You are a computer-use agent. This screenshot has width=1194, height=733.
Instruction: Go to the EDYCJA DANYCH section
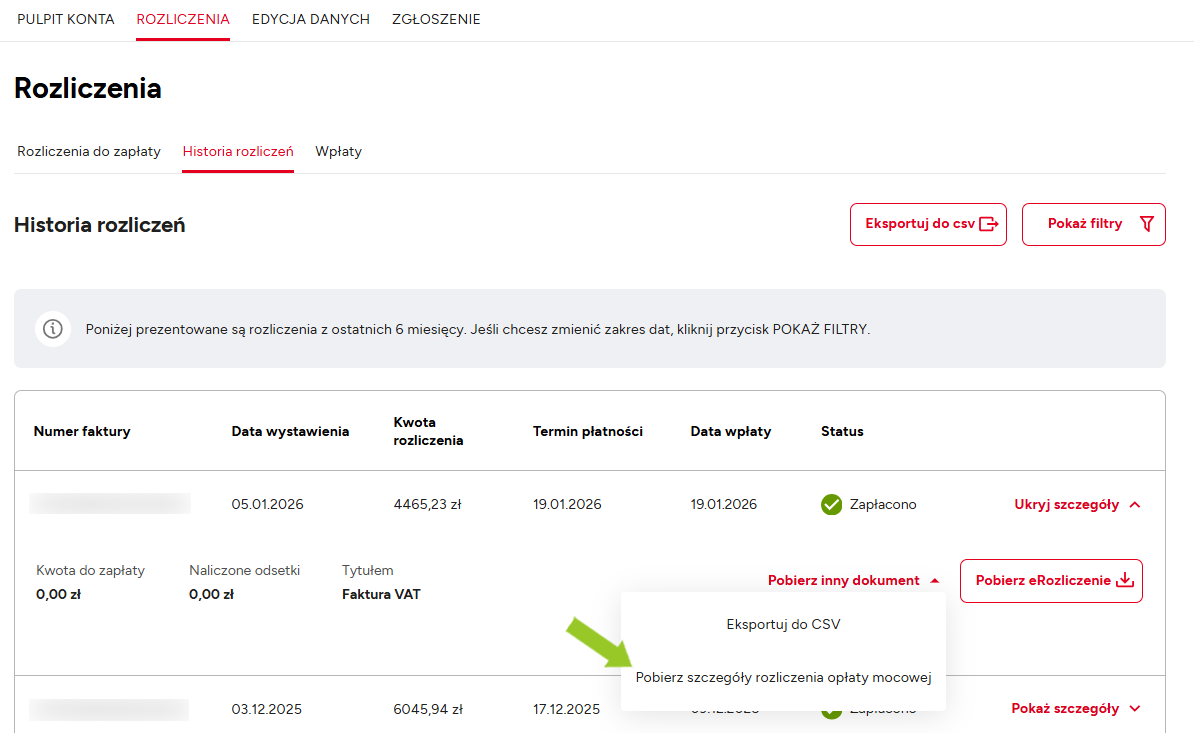(311, 19)
